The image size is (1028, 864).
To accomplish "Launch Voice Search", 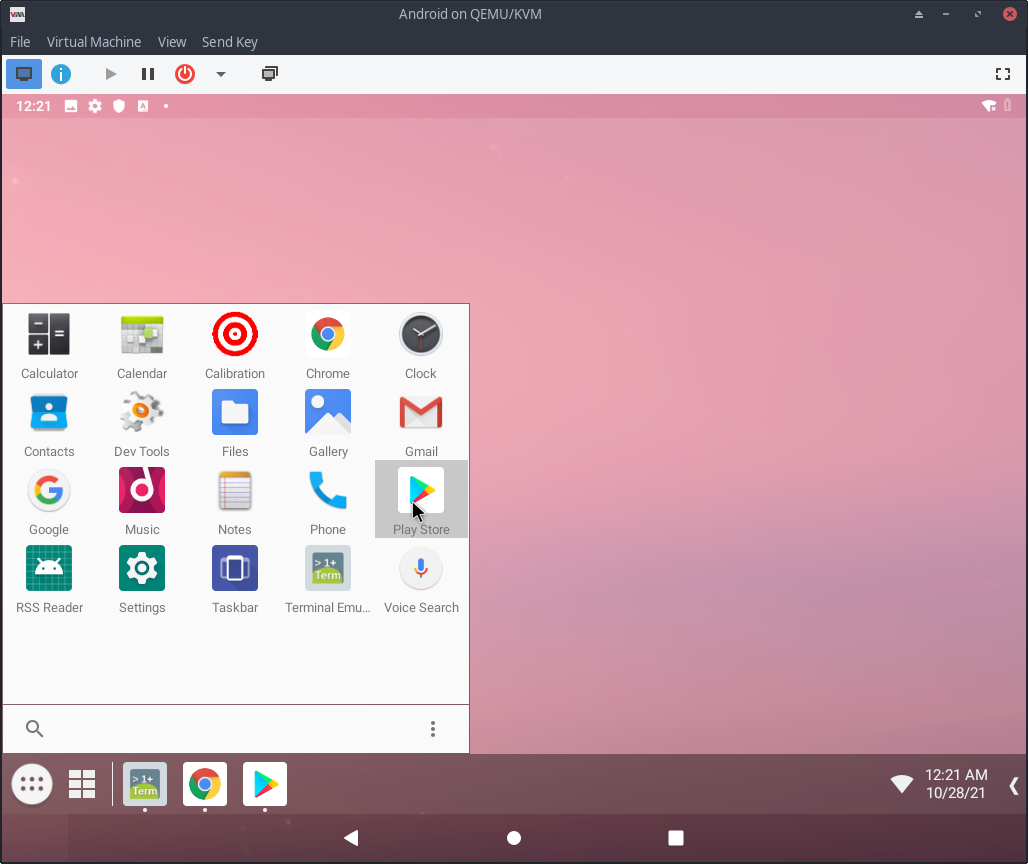I will (x=421, y=579).
